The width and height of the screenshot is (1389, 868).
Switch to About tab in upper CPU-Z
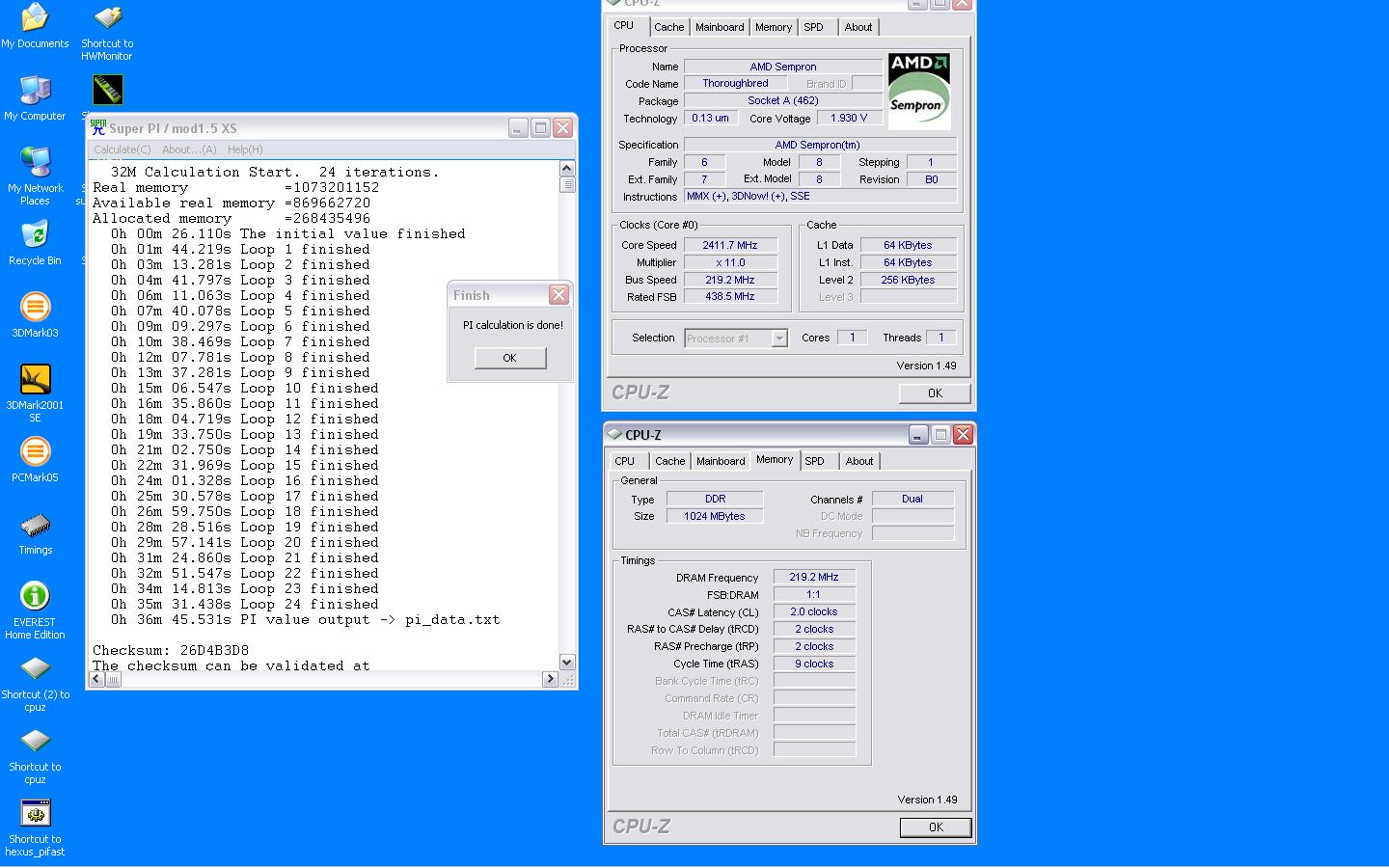(x=858, y=27)
